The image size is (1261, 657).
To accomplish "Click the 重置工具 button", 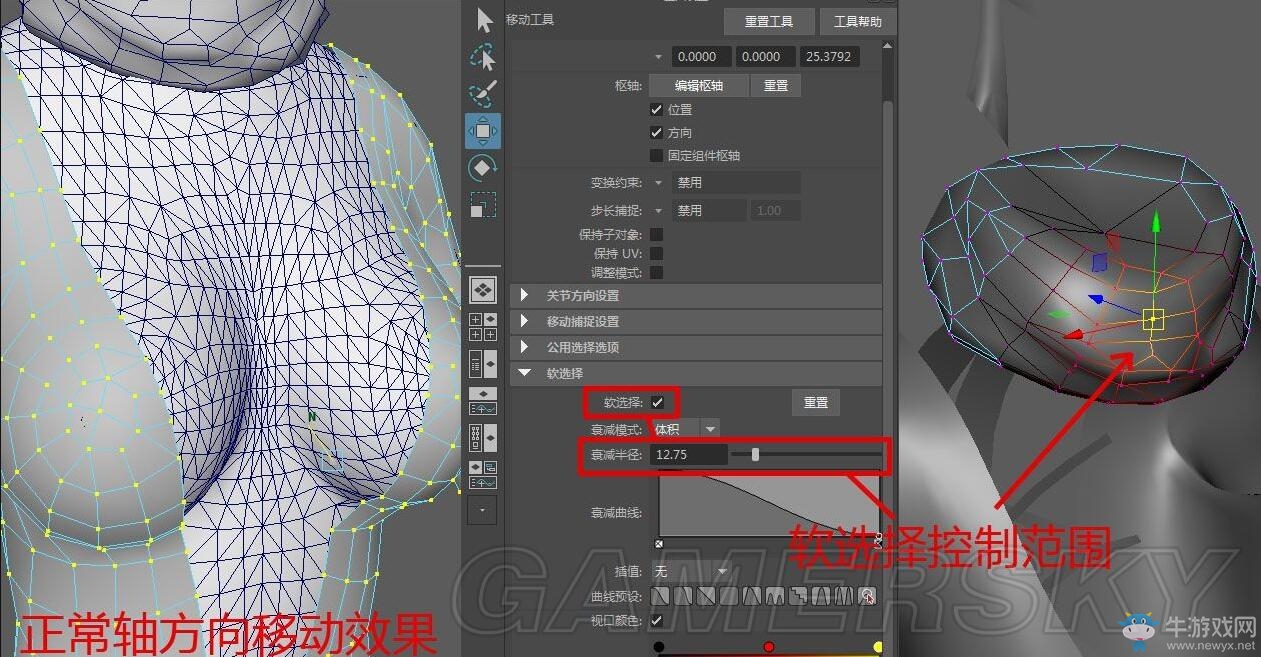I will pos(769,21).
